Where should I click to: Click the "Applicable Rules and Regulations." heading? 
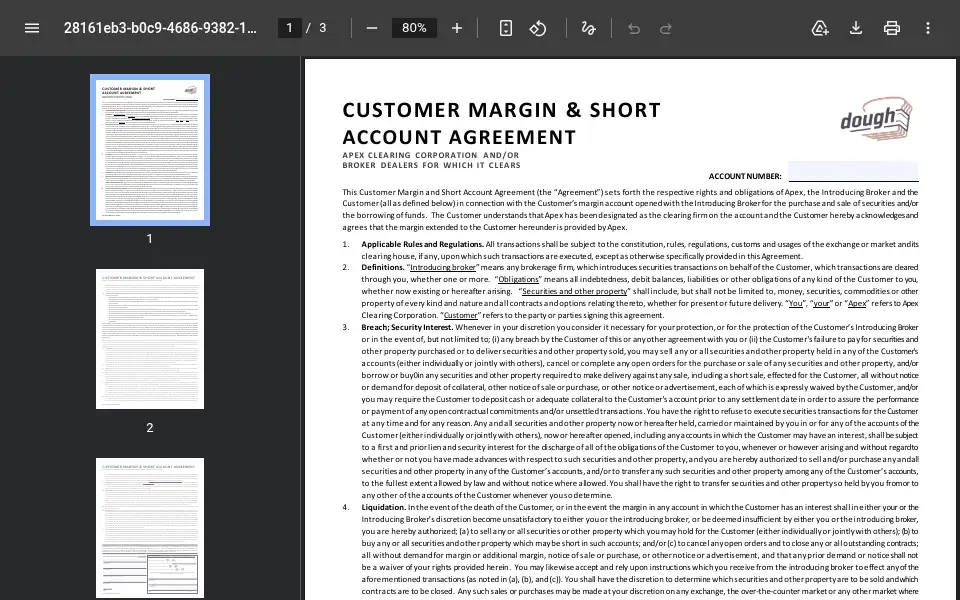click(422, 244)
